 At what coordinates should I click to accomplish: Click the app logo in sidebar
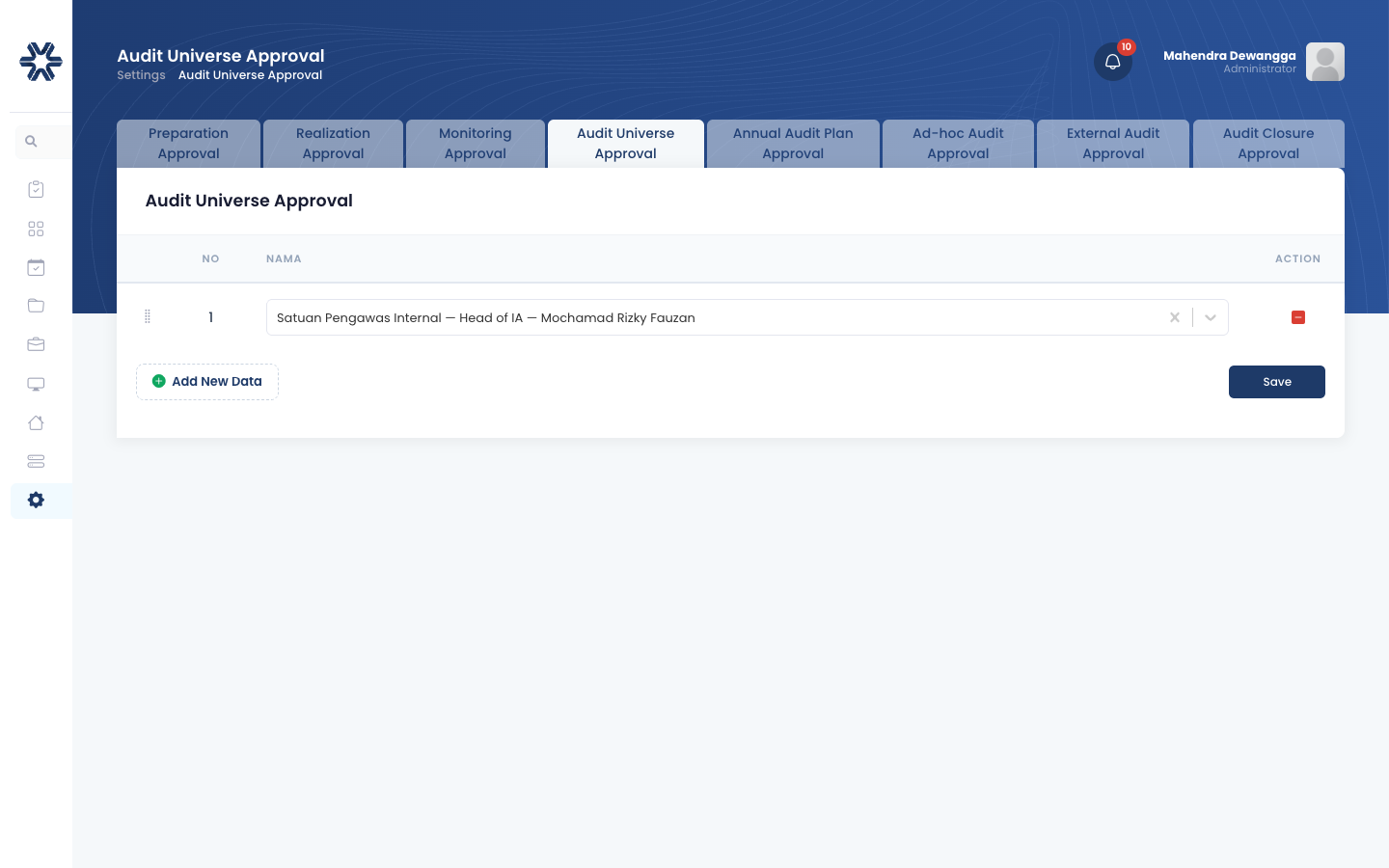point(41,62)
